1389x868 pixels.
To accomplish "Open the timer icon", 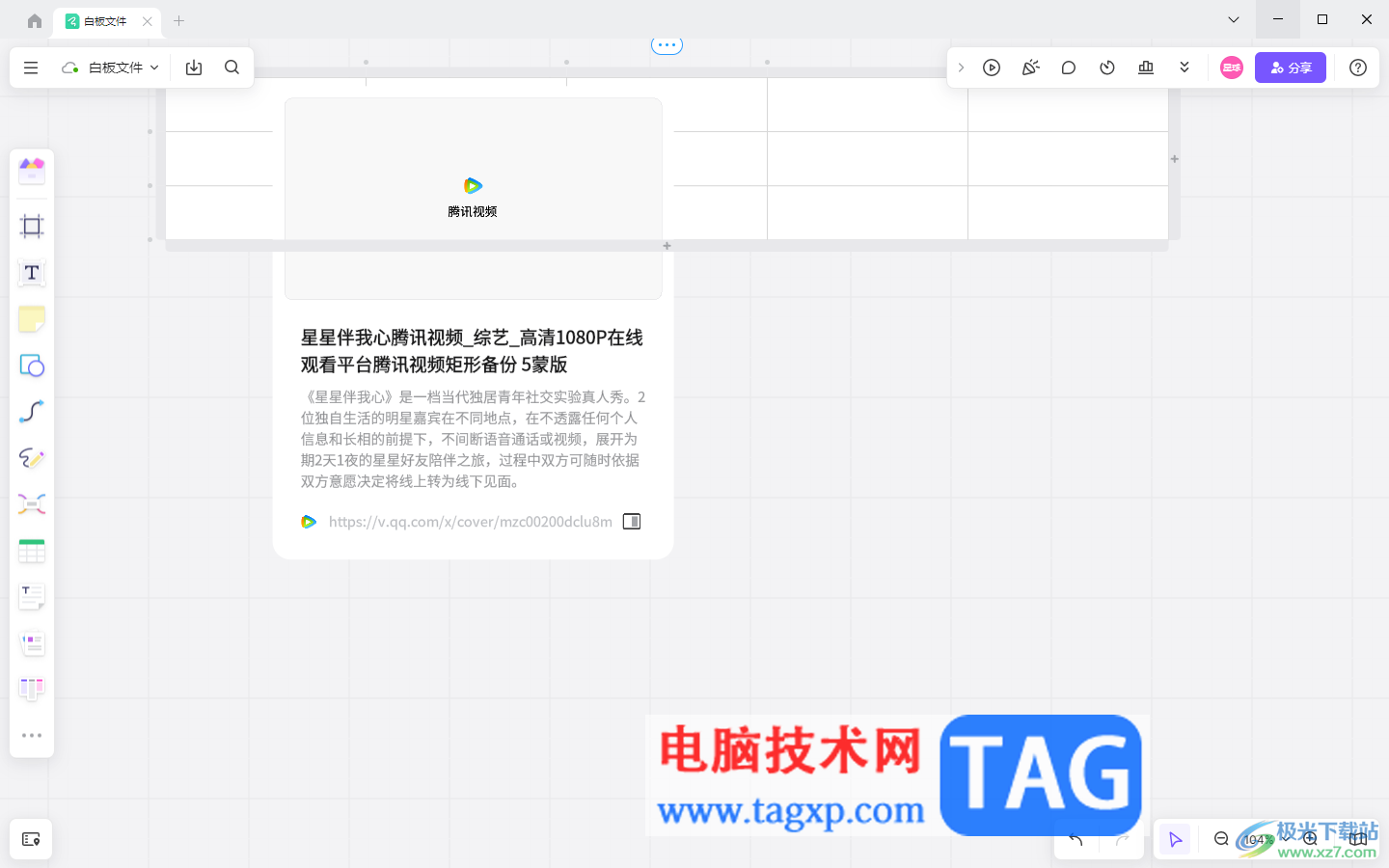I will click(1107, 68).
